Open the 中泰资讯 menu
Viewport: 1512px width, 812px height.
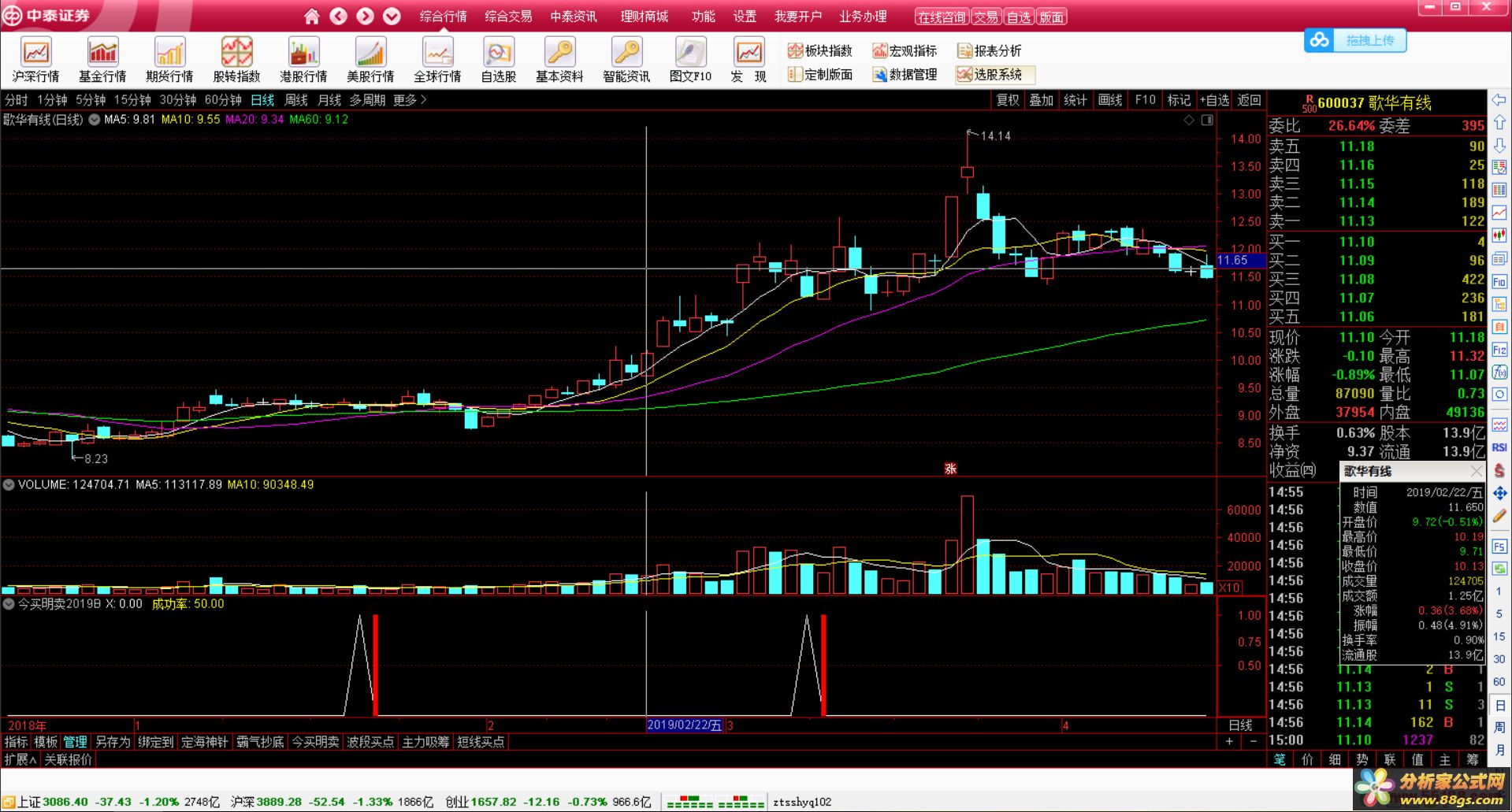(574, 17)
